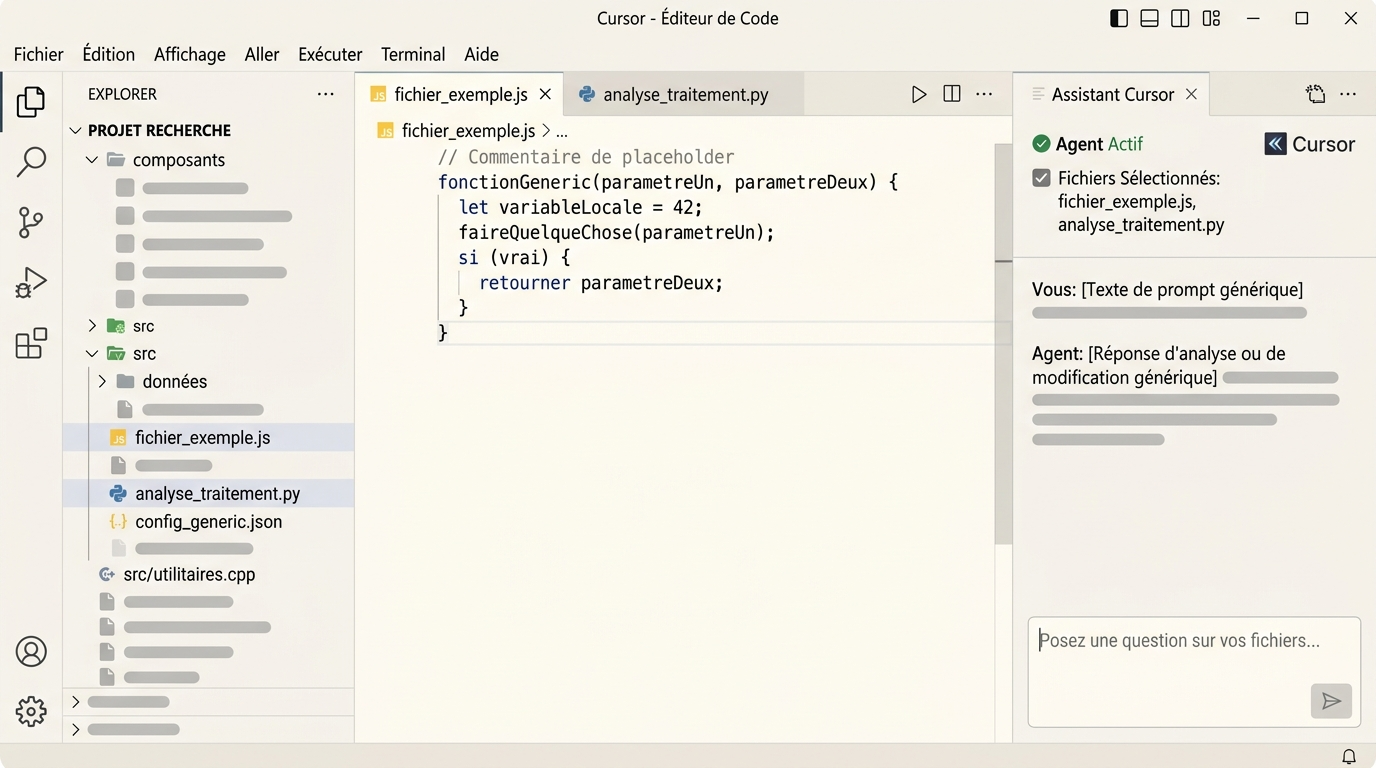Open the Manage settings gear icon
The height and width of the screenshot is (768, 1376).
point(31,711)
